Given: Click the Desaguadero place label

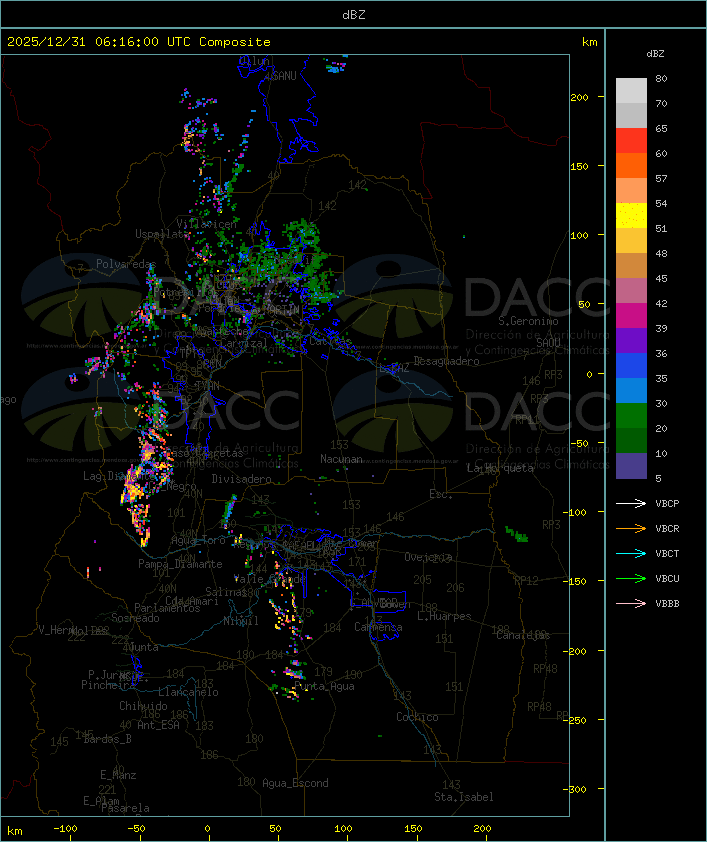Looking at the screenshot, I should point(446,361).
